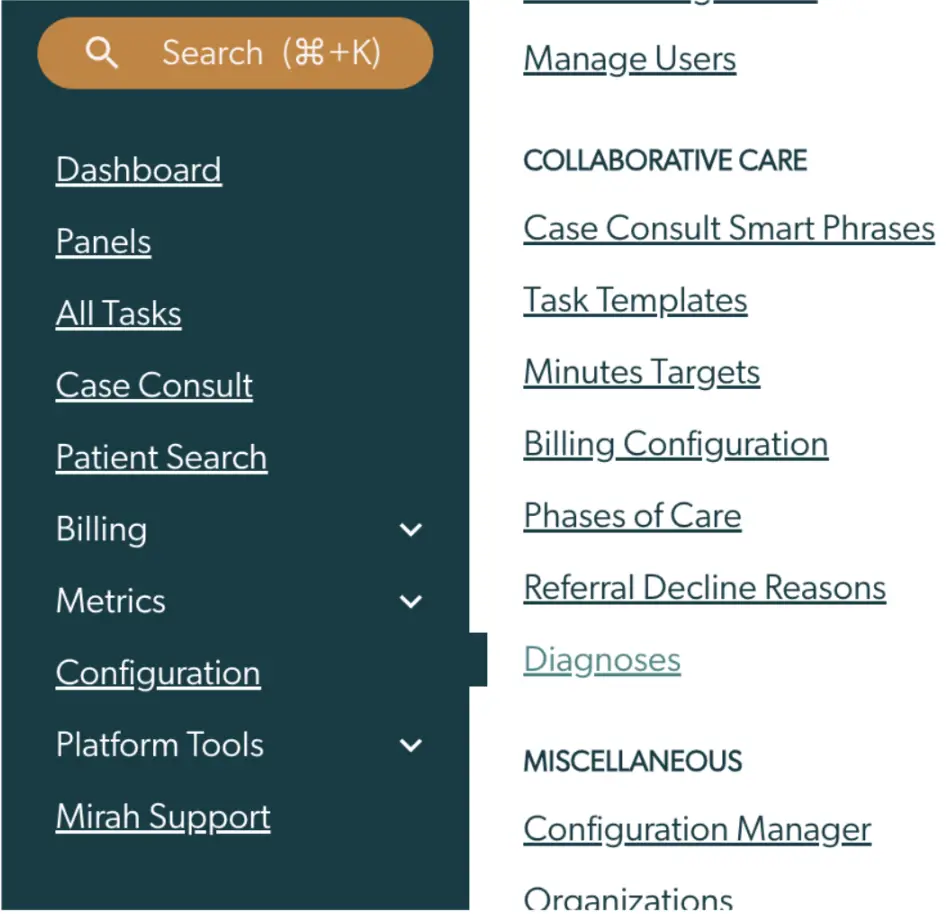Select the Configuration menu item

(158, 674)
